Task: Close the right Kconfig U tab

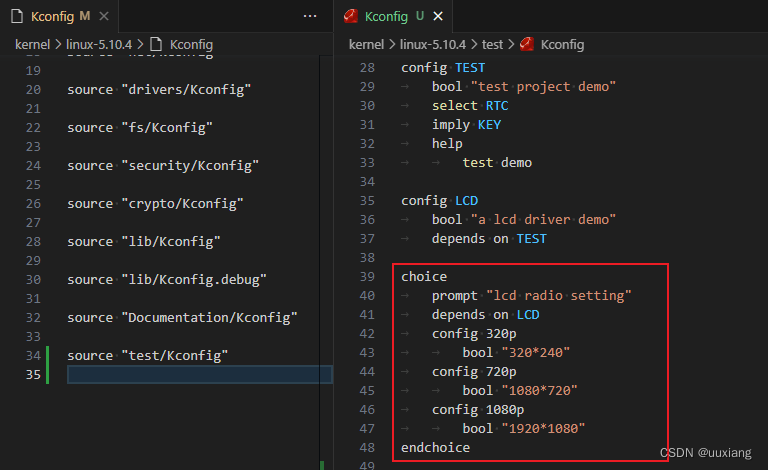Action: pos(438,16)
